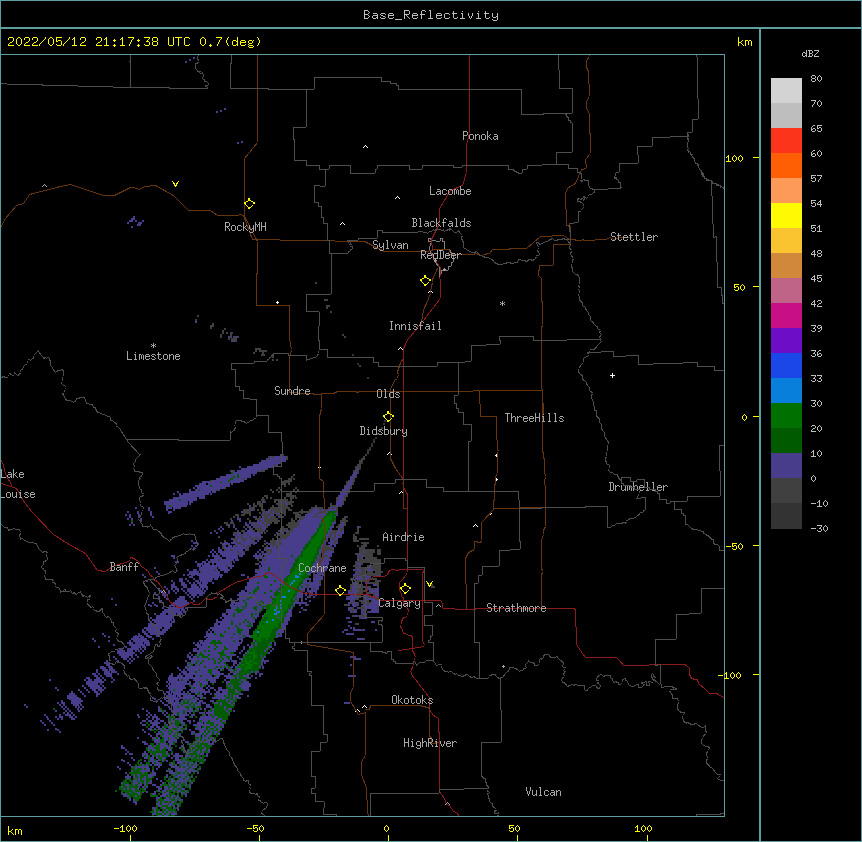Click the yellow diamond marker above Calgary label
This screenshot has height=842, width=862.
(x=405, y=589)
